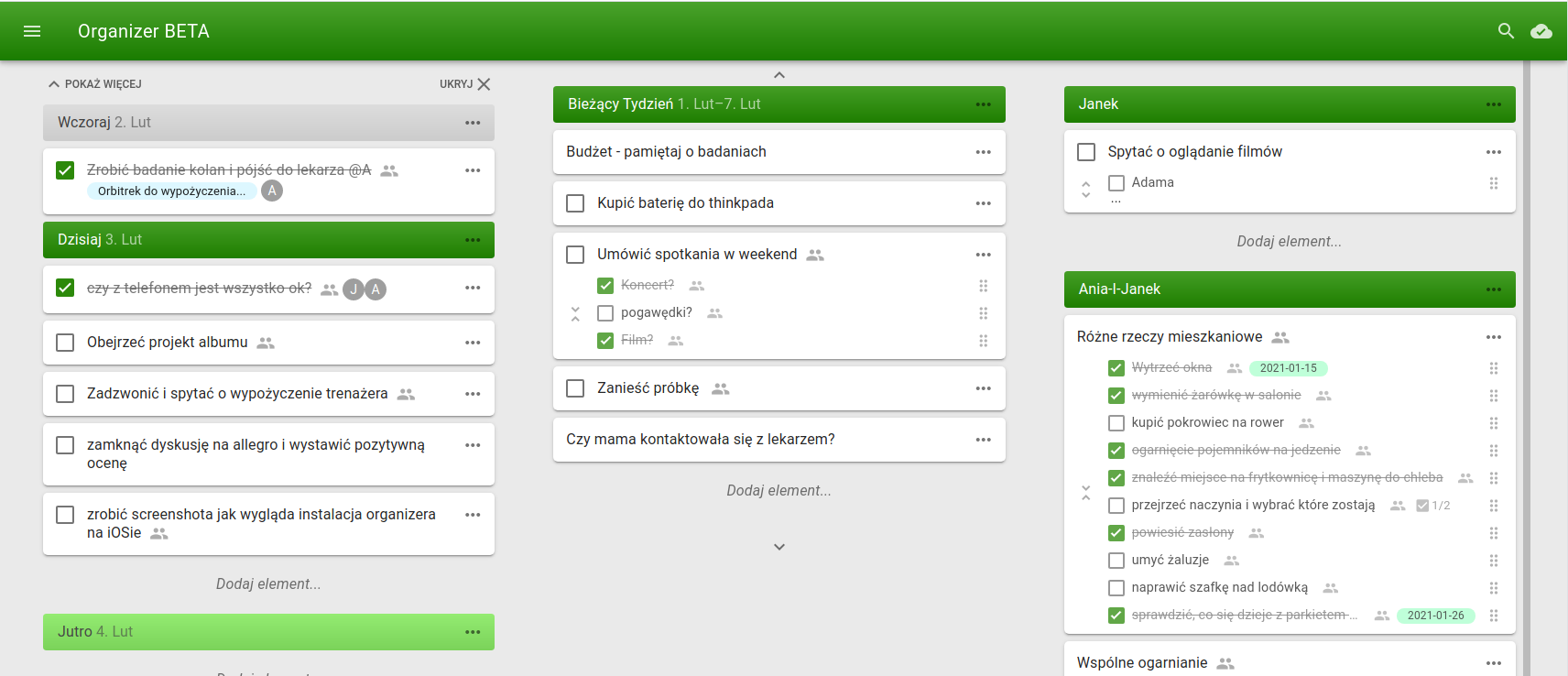Viewport: 1568px width, 676px height.
Task: Click Dodaj element under Janek list
Action: point(1289,242)
